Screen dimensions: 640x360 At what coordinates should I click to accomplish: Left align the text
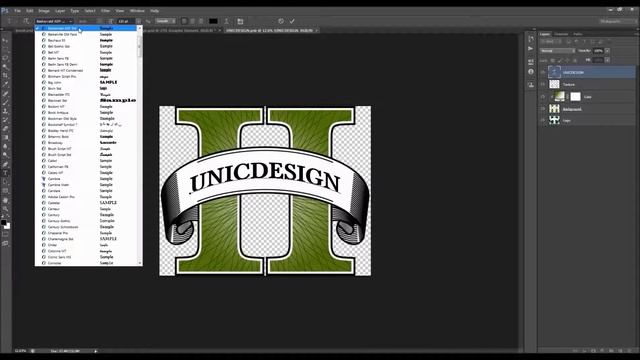pos(184,21)
